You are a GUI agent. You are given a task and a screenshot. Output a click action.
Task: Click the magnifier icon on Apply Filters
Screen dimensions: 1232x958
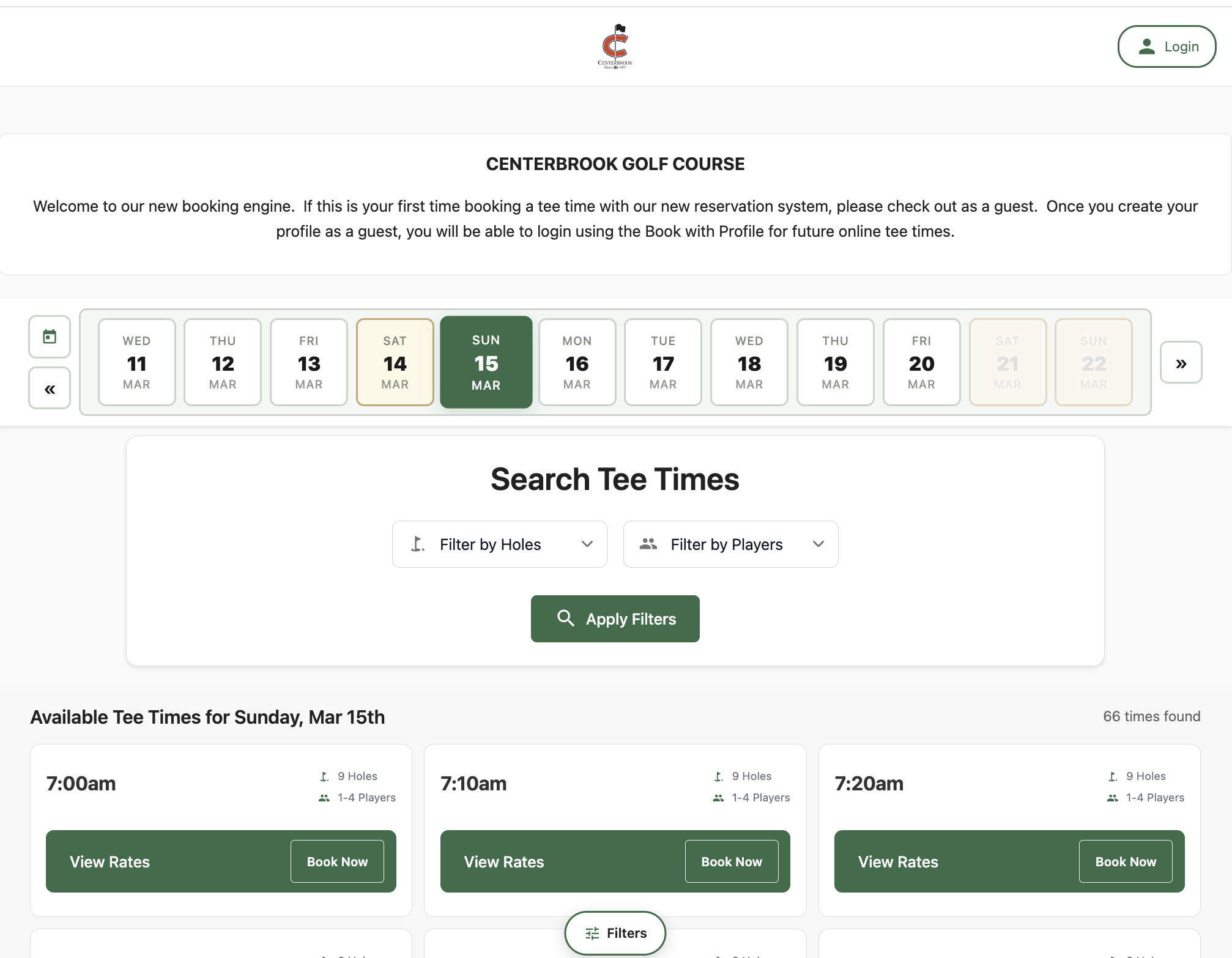(566, 618)
